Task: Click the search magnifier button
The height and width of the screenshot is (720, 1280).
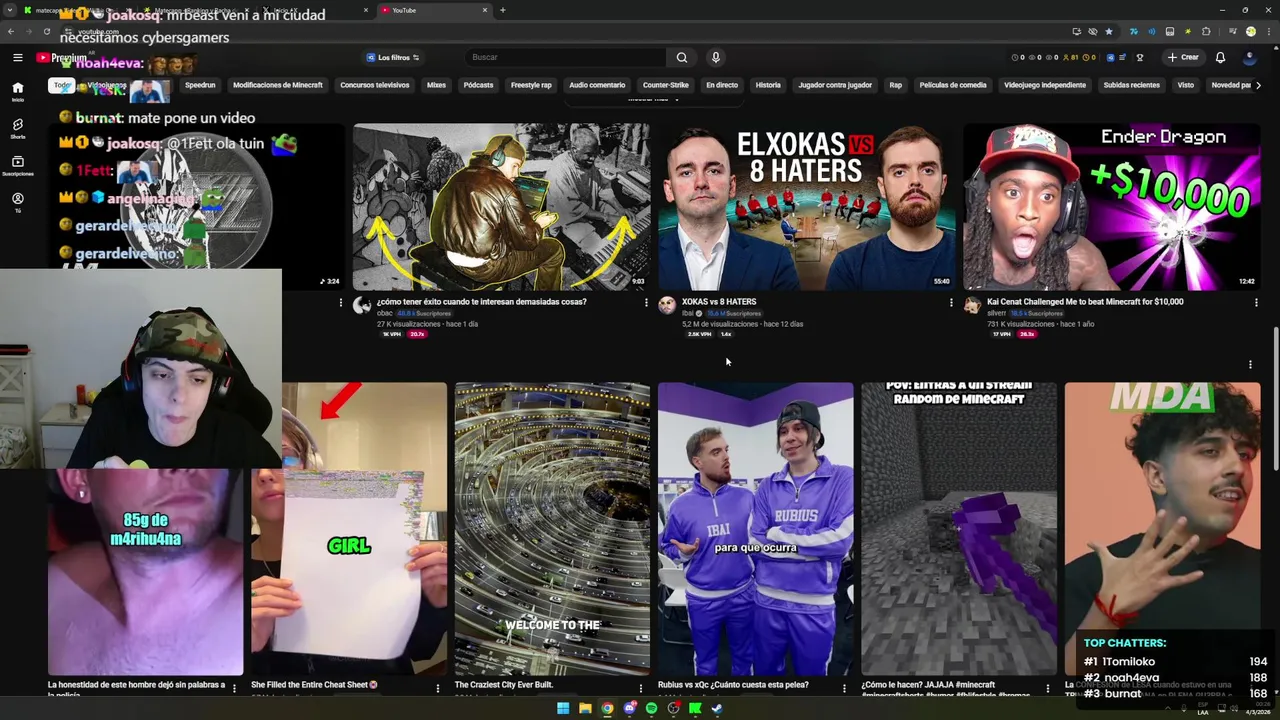Action: tap(681, 57)
